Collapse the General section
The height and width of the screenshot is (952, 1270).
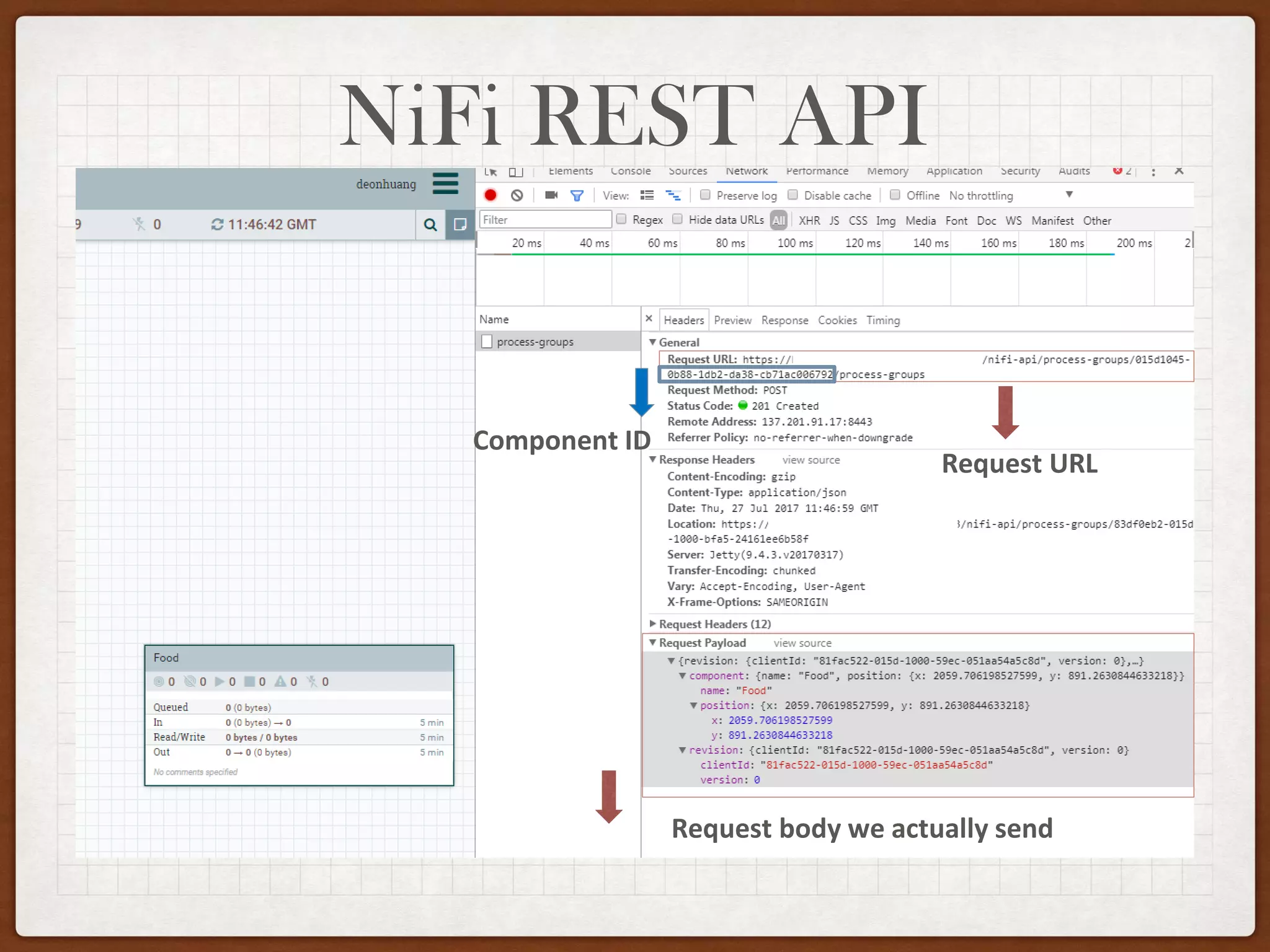[x=652, y=342]
